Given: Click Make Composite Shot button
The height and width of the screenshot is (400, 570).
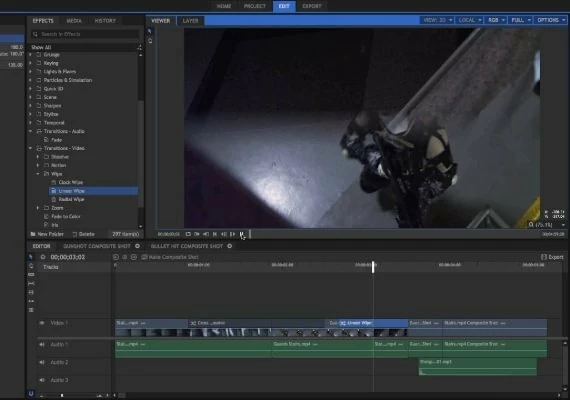Looking at the screenshot, I should click(169, 257).
